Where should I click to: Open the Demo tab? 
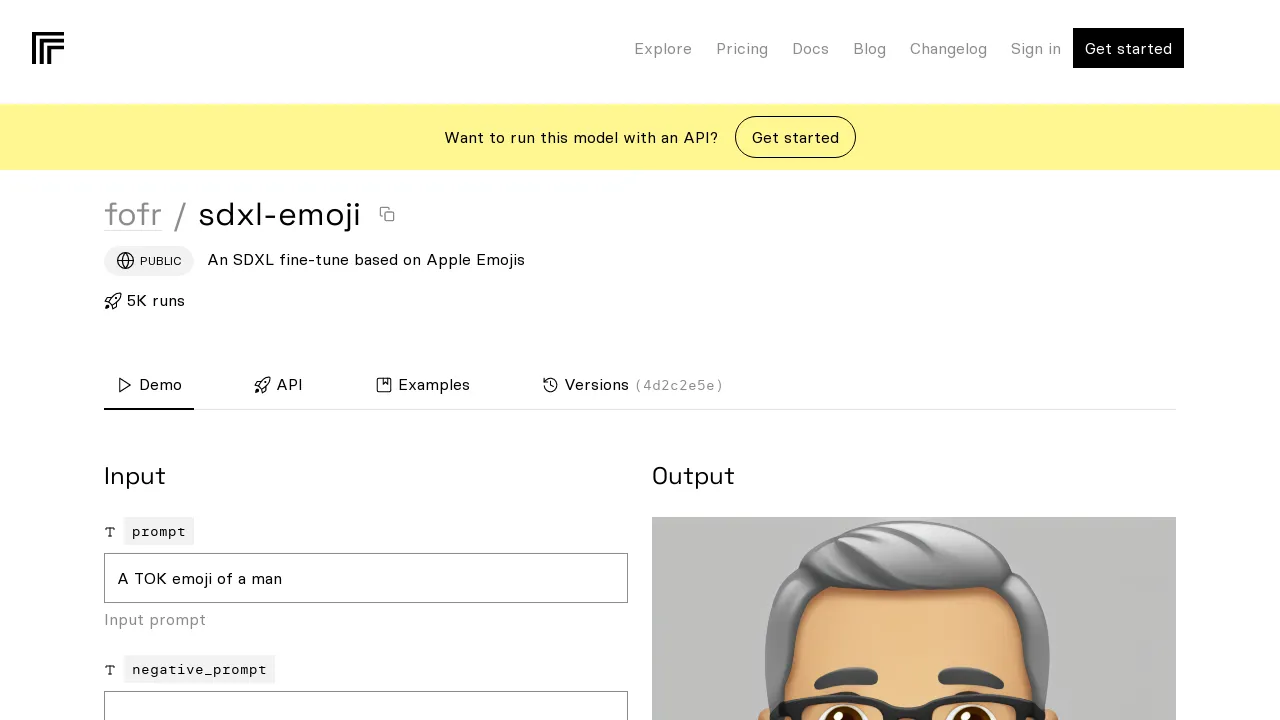149,385
